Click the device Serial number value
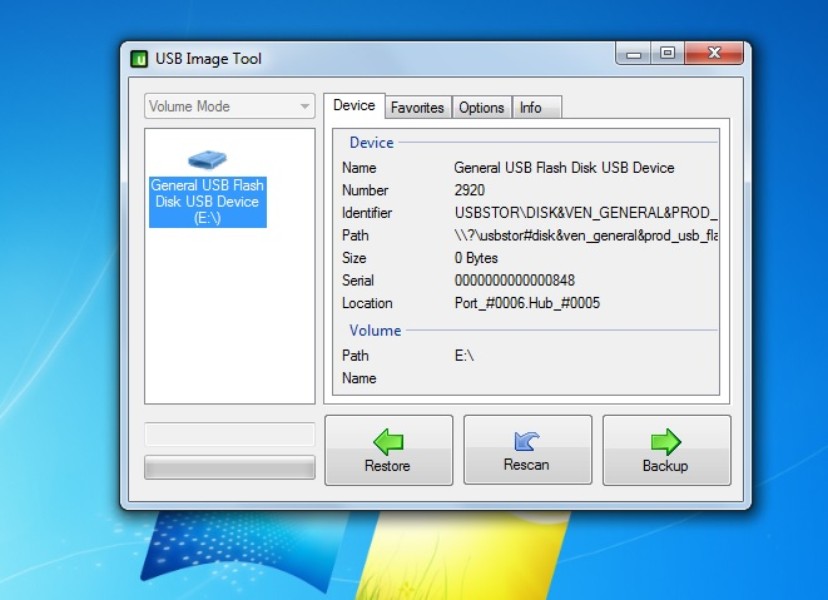This screenshot has width=828, height=600. pos(514,280)
